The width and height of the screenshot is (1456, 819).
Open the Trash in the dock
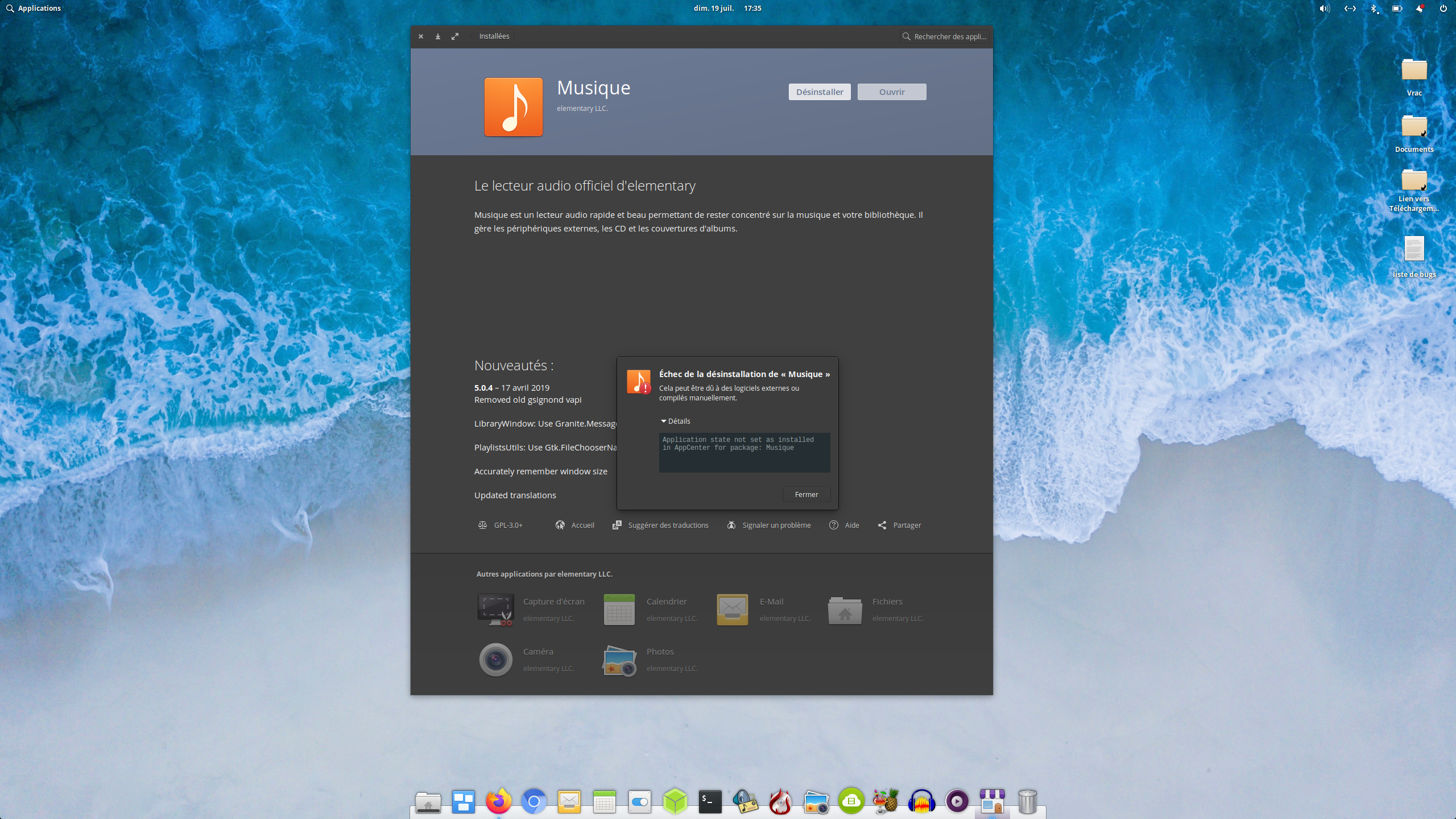(1028, 801)
